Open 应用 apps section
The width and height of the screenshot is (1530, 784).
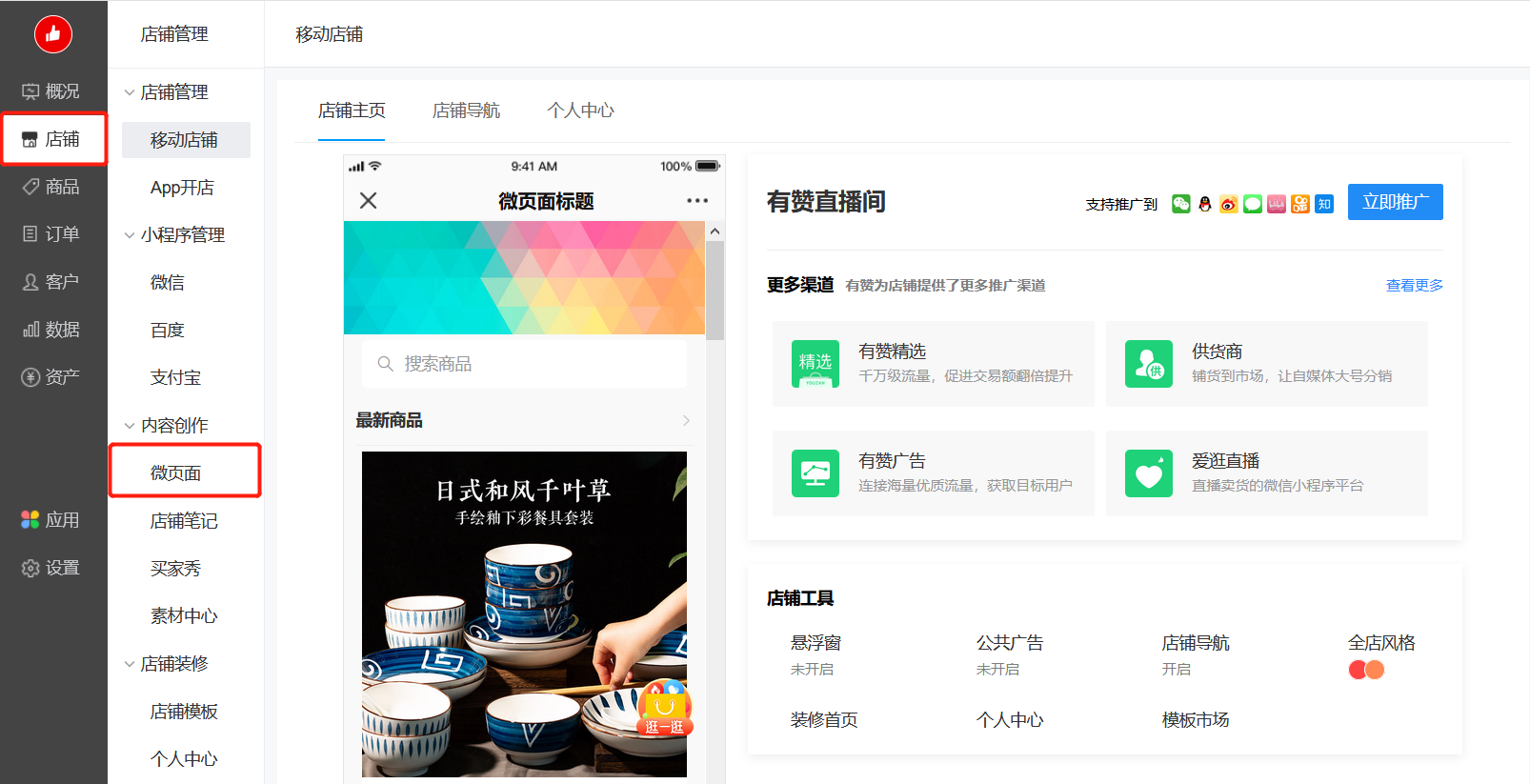coord(52,520)
